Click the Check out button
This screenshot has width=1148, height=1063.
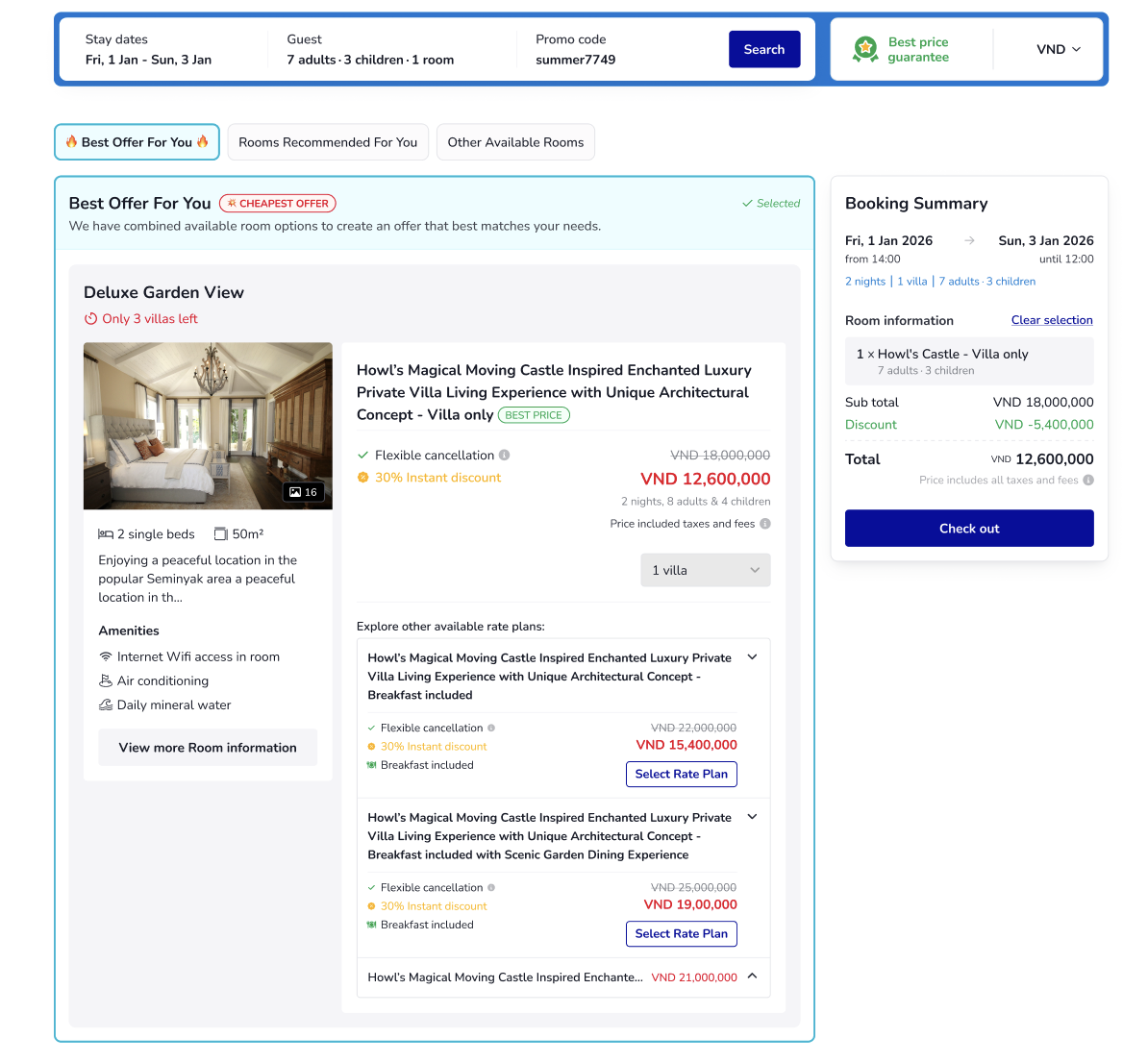pyautogui.click(x=969, y=529)
